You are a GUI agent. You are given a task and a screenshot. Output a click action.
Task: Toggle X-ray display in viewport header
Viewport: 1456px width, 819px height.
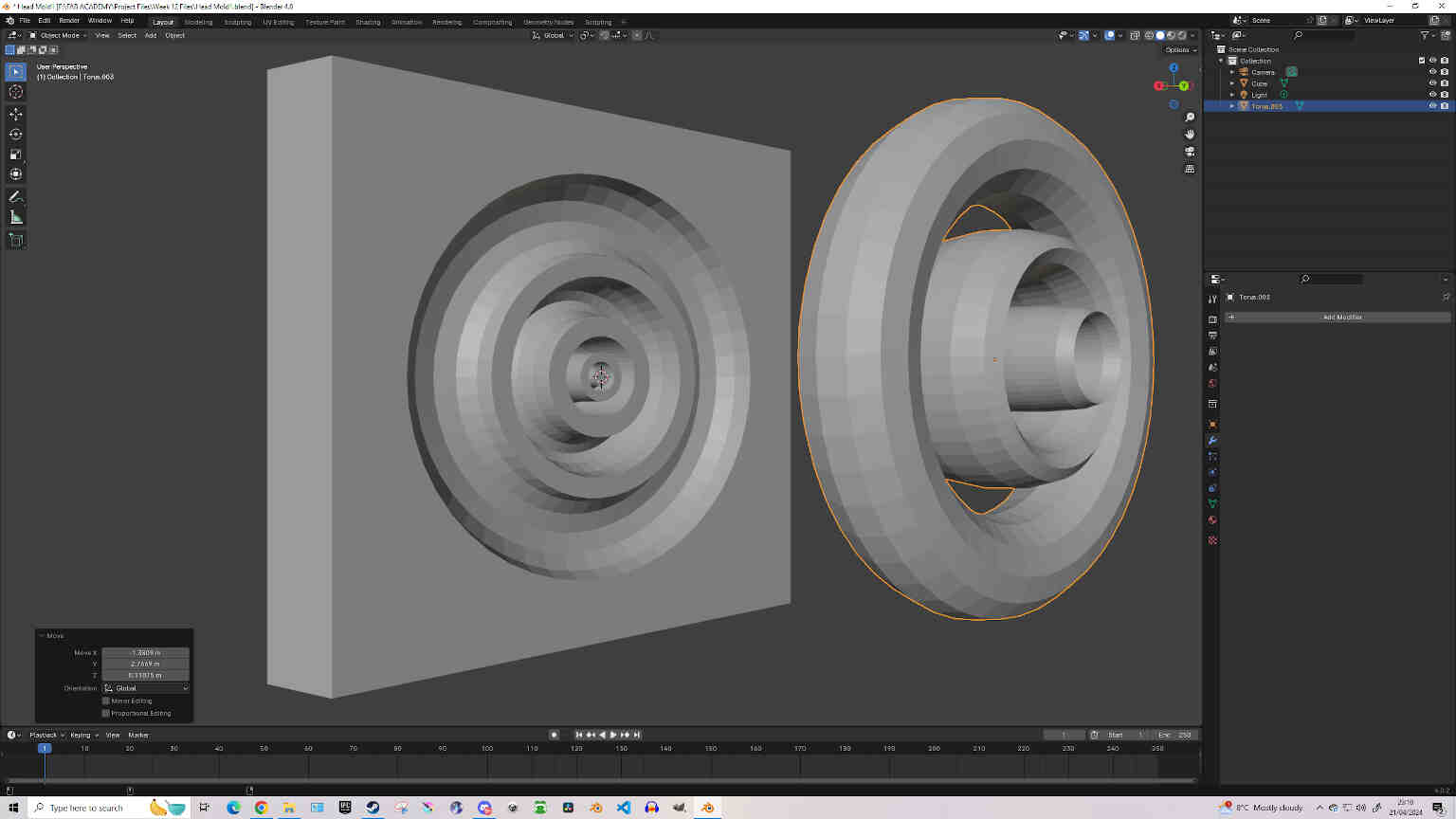(1134, 35)
